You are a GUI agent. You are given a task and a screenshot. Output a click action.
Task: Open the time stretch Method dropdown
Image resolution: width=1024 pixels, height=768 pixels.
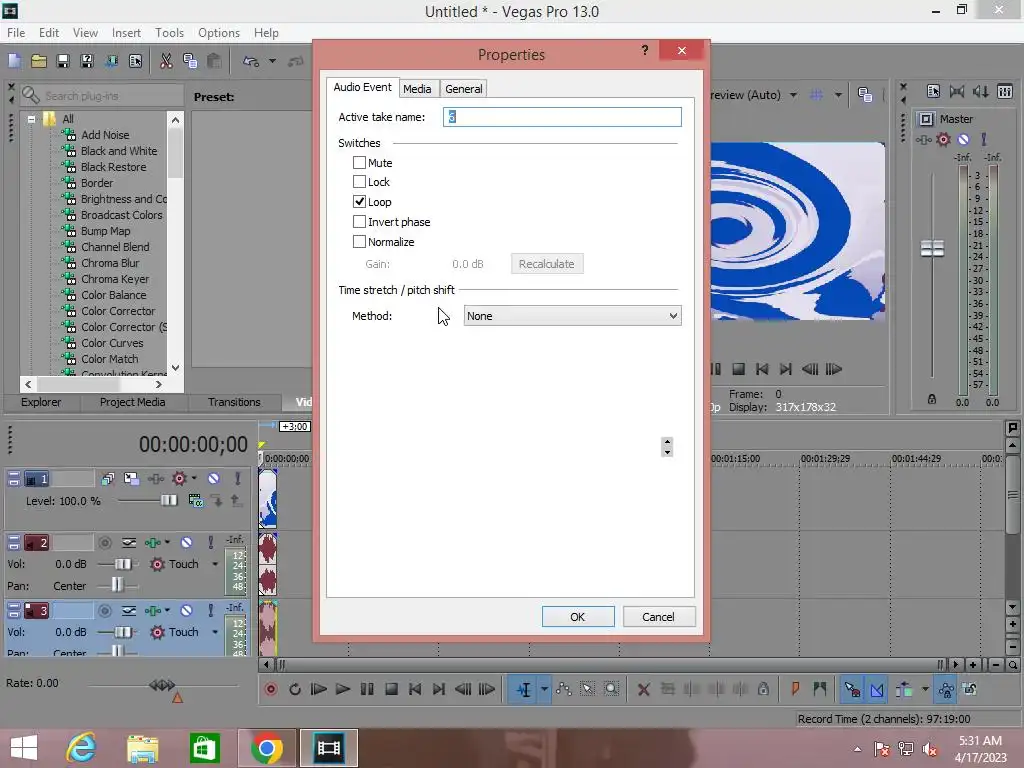click(x=573, y=316)
